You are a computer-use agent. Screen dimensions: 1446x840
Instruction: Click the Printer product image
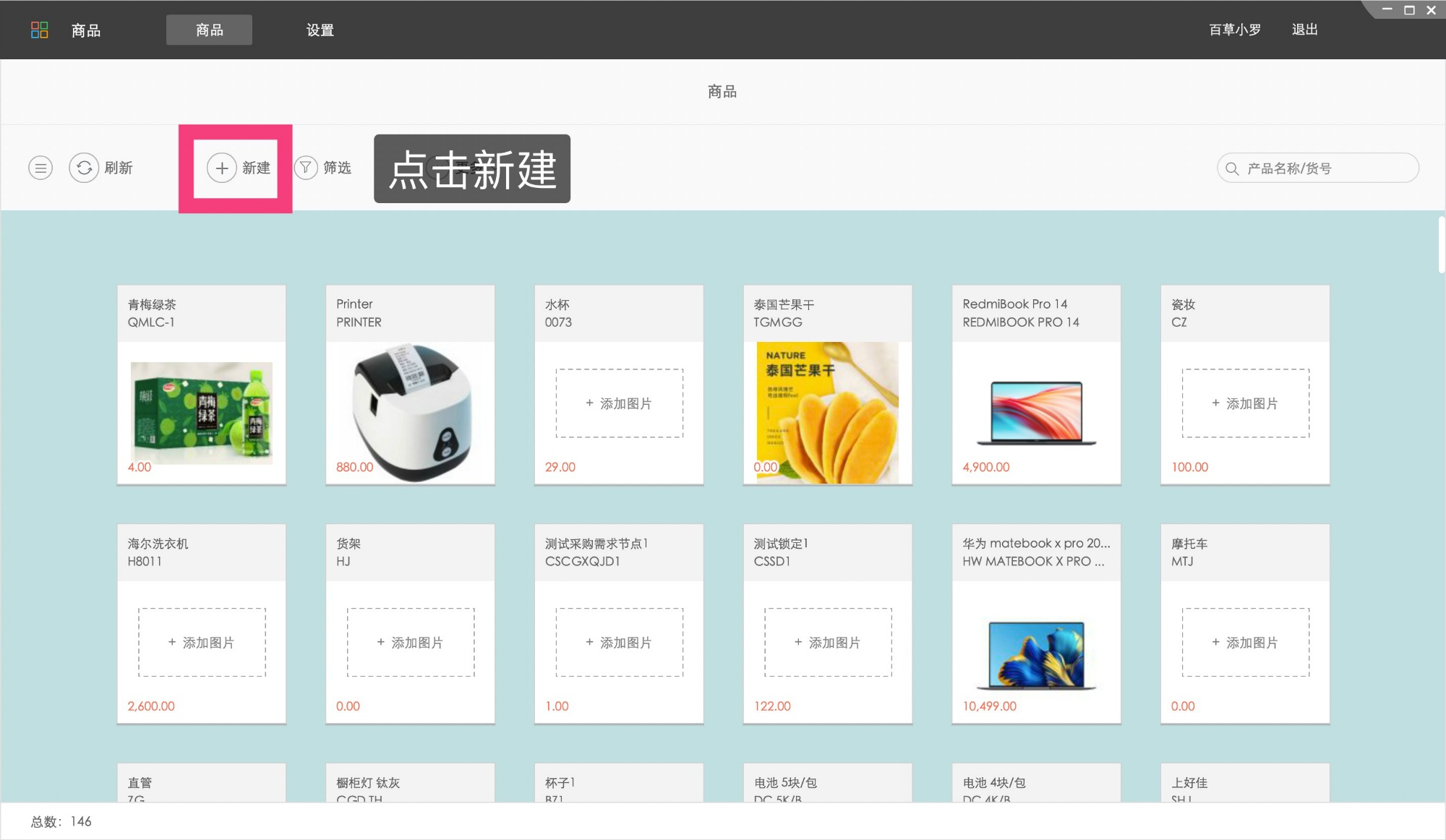[x=410, y=412]
